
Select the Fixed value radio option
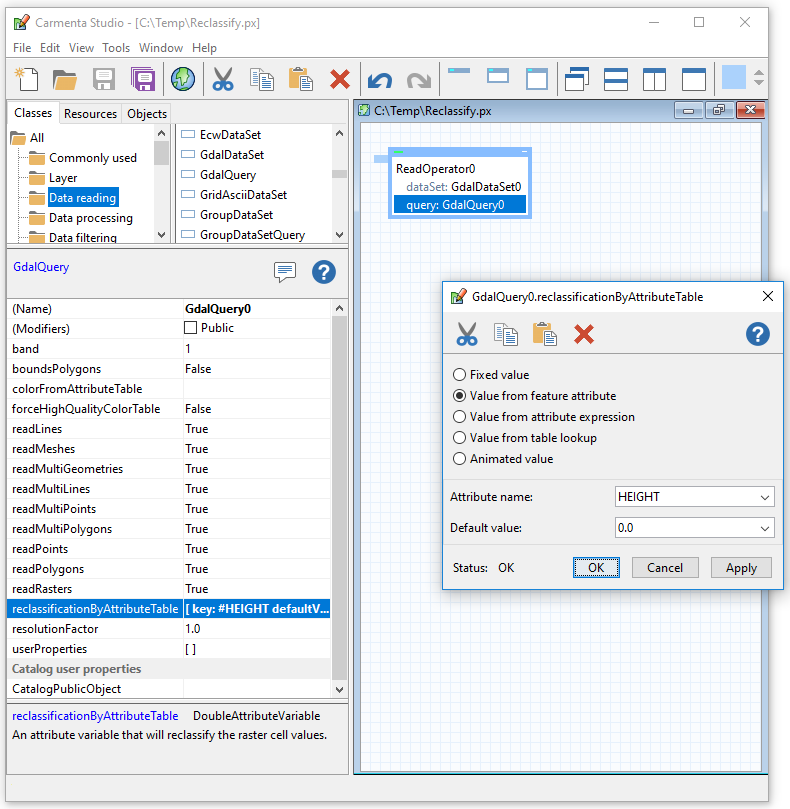(460, 375)
